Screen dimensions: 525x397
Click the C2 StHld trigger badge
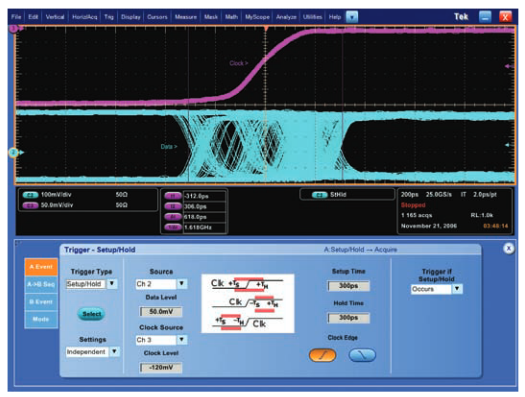(x=319, y=195)
